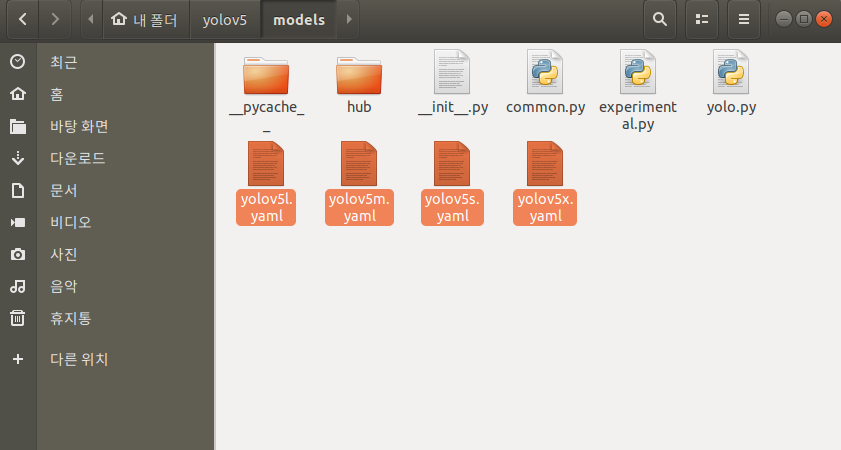Select the __pycache__ folder icon
This screenshot has width=841, height=450.
(x=266, y=75)
